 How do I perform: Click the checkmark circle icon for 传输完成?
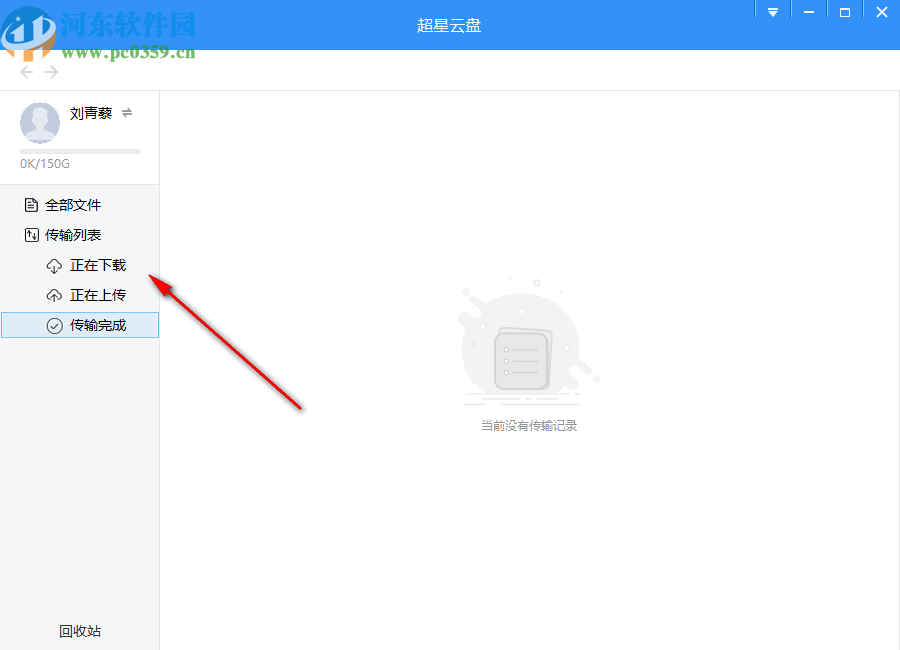tap(55, 326)
